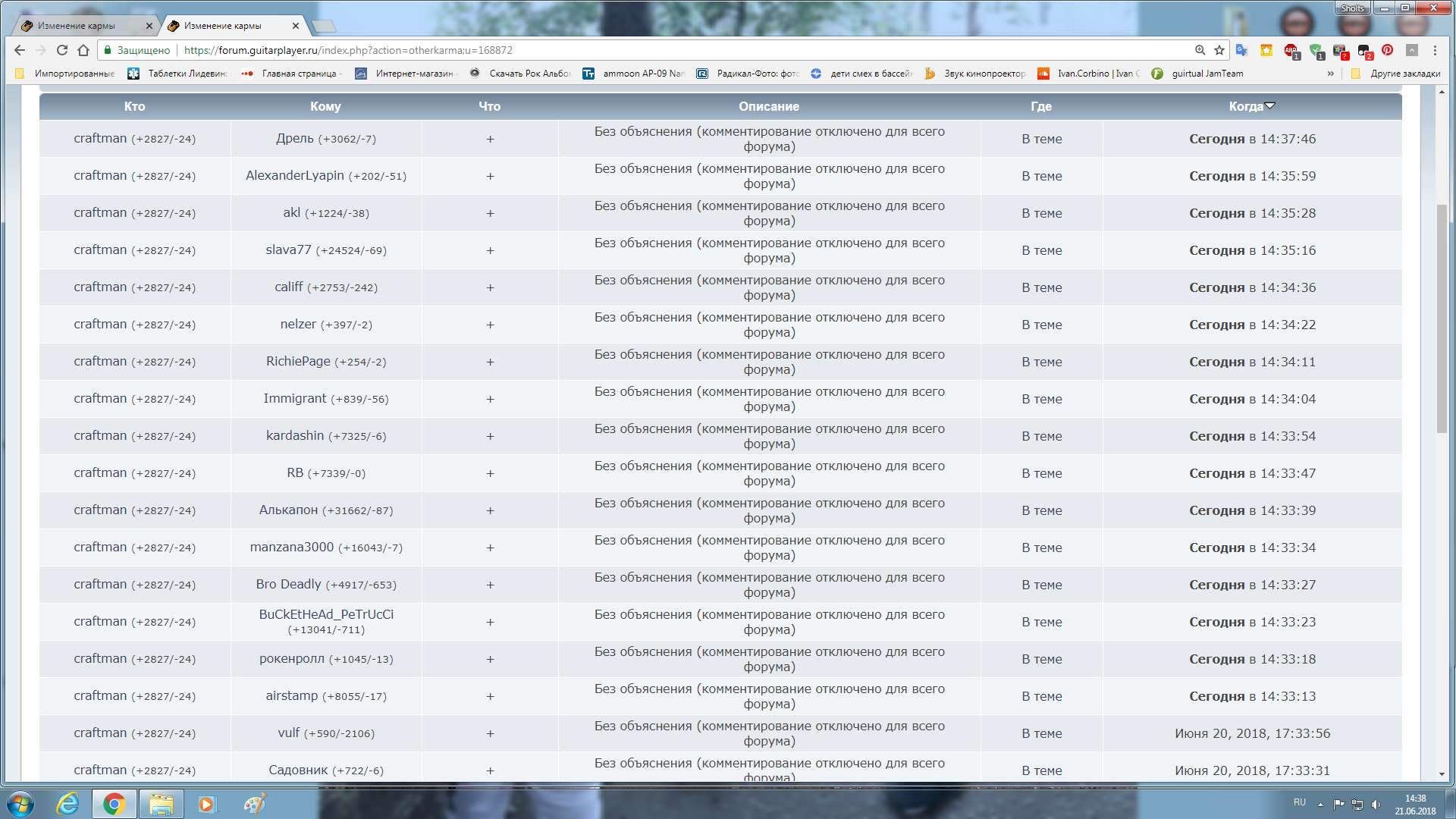The image size is (1456, 819).
Task: Open Главная страница bookmark
Action: pos(291,74)
